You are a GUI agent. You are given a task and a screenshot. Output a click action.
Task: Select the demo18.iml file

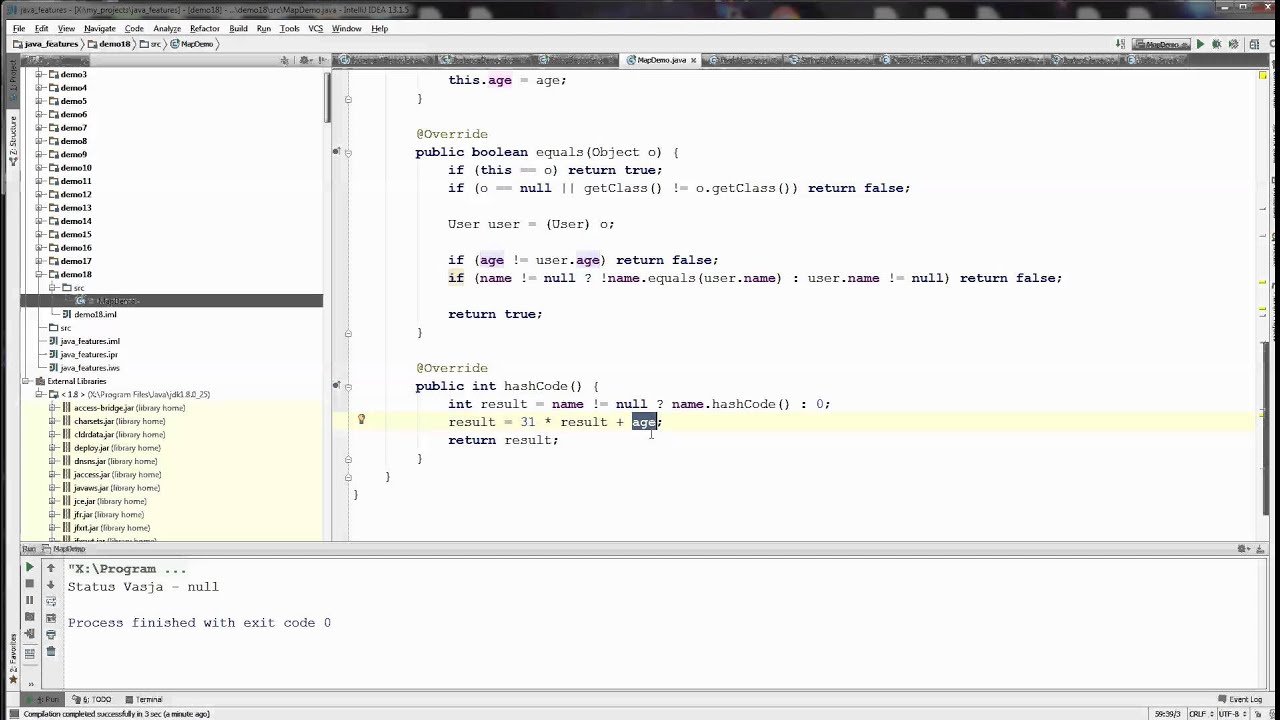[89, 314]
